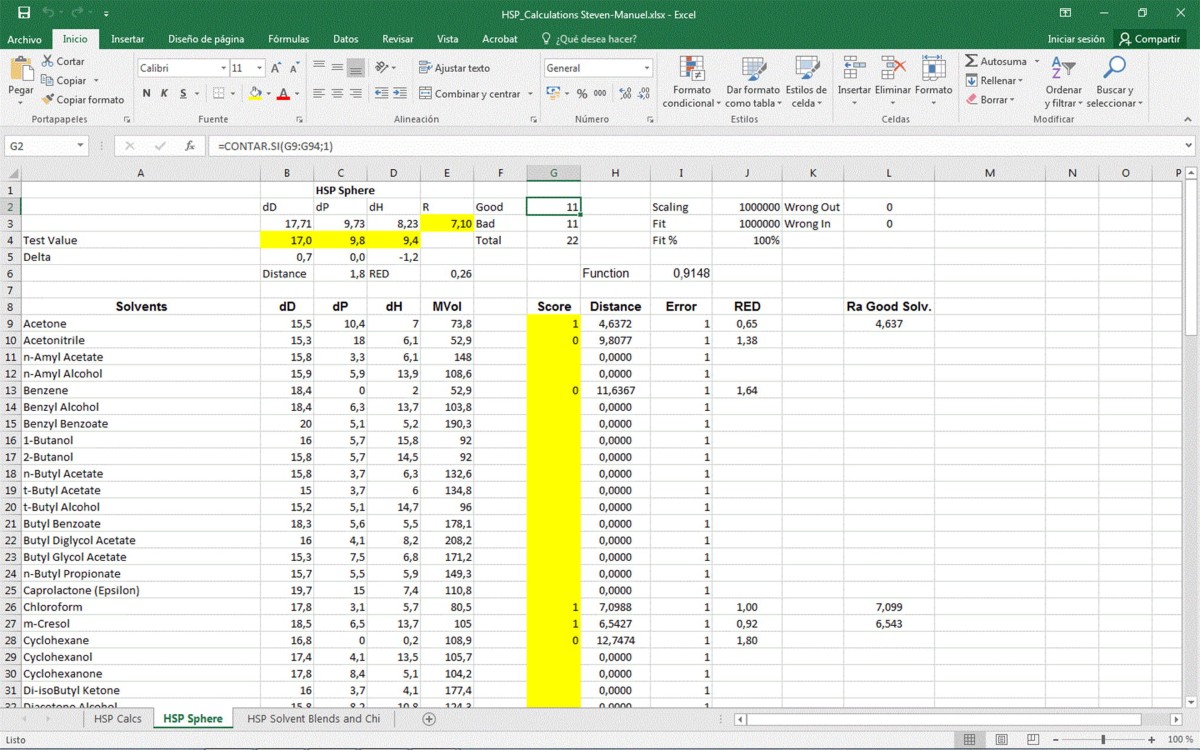Toggle italic formatting K button
Viewport: 1200px width, 750px height.
[165, 94]
